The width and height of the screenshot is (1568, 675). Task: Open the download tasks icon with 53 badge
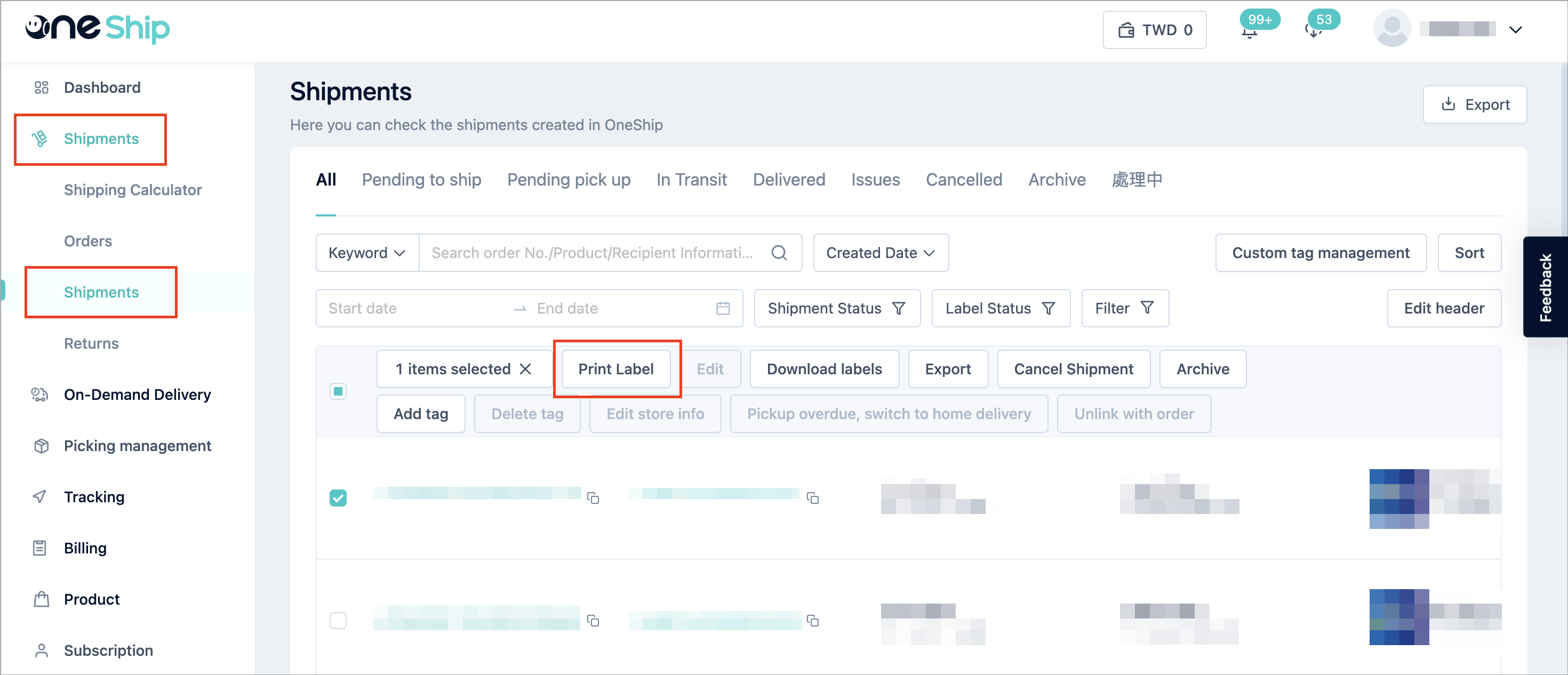(x=1314, y=30)
